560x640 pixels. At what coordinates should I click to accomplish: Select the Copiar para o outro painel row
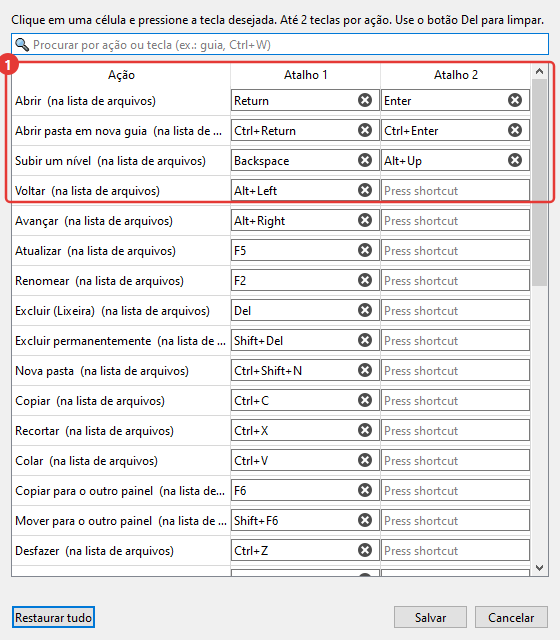point(121,491)
